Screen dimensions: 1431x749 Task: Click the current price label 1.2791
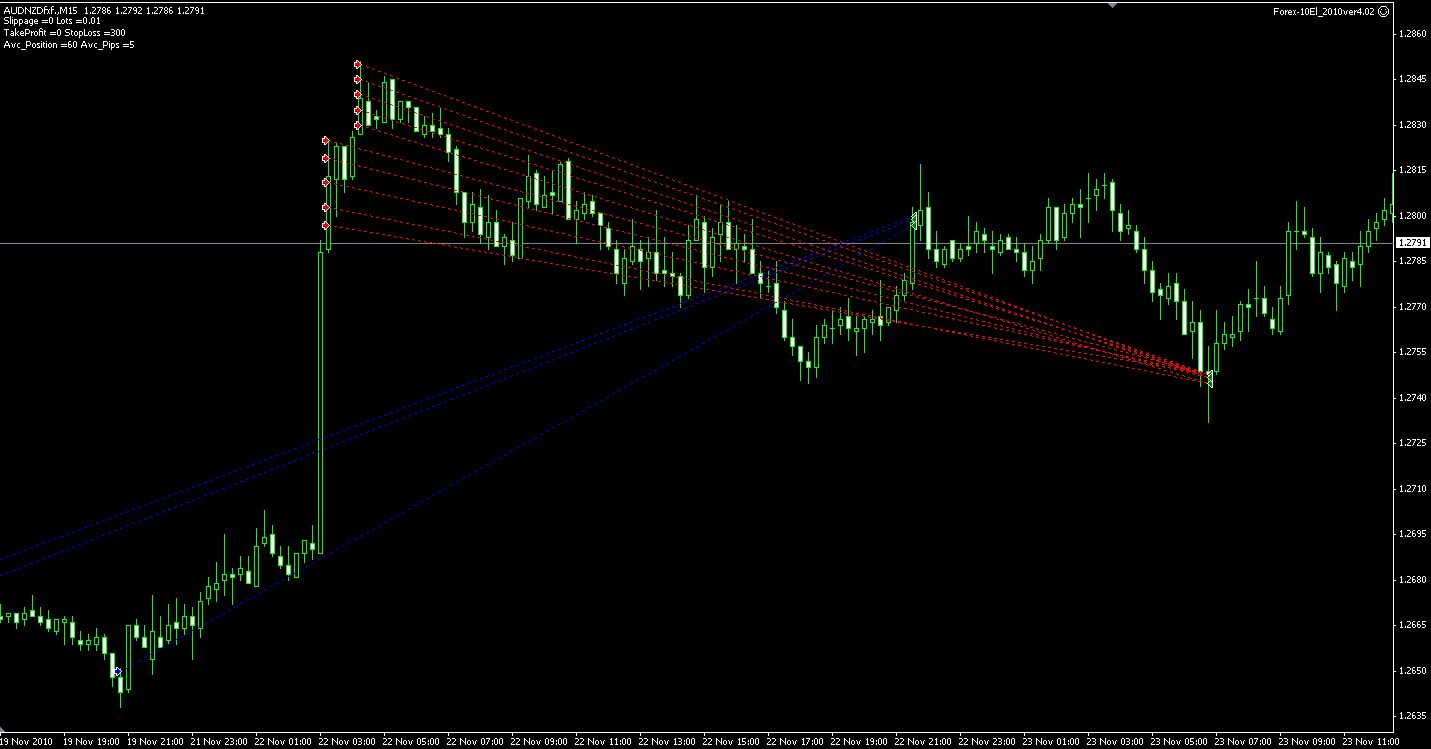pyautogui.click(x=1412, y=243)
